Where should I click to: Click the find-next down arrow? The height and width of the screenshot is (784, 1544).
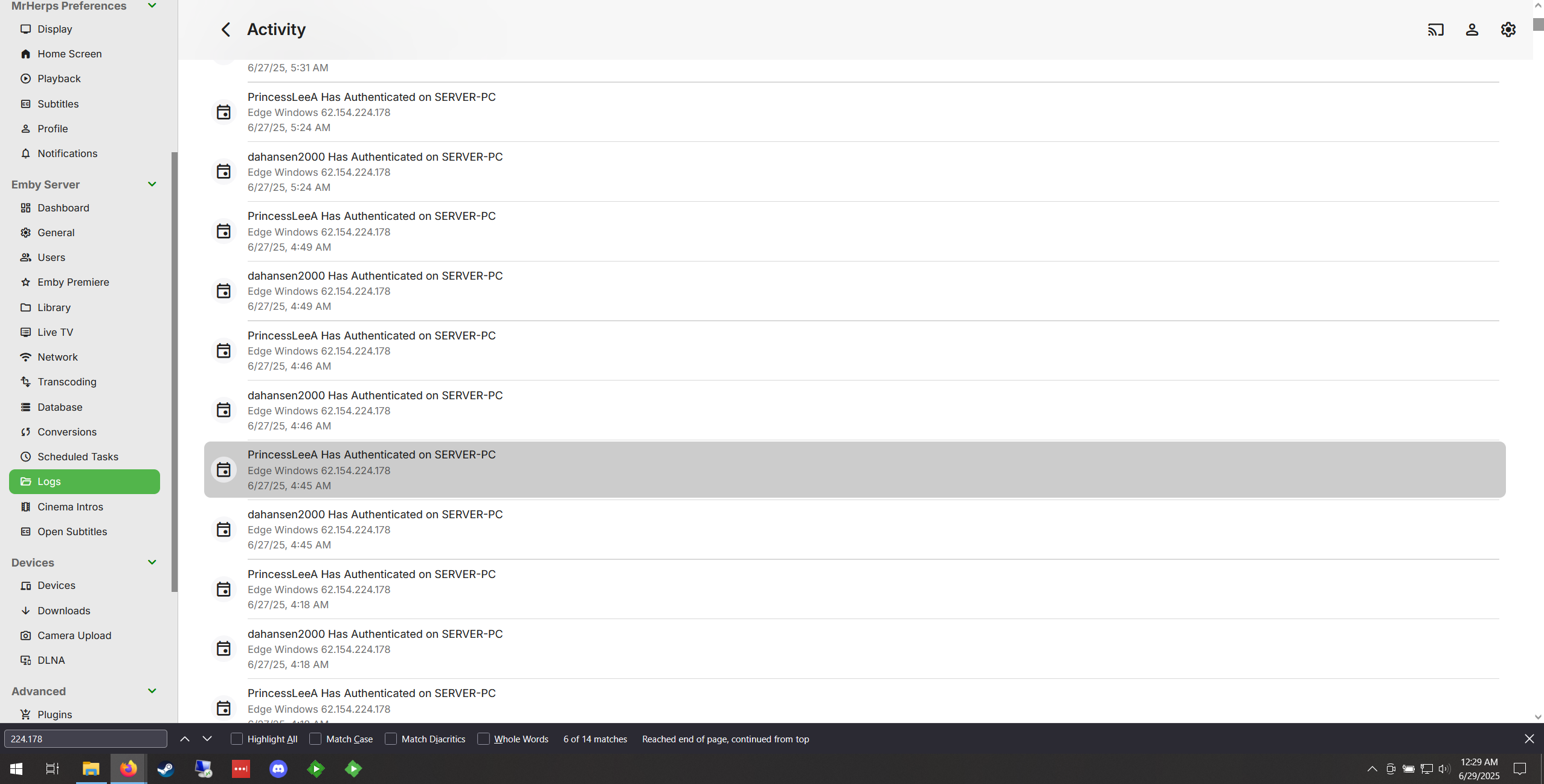point(207,739)
